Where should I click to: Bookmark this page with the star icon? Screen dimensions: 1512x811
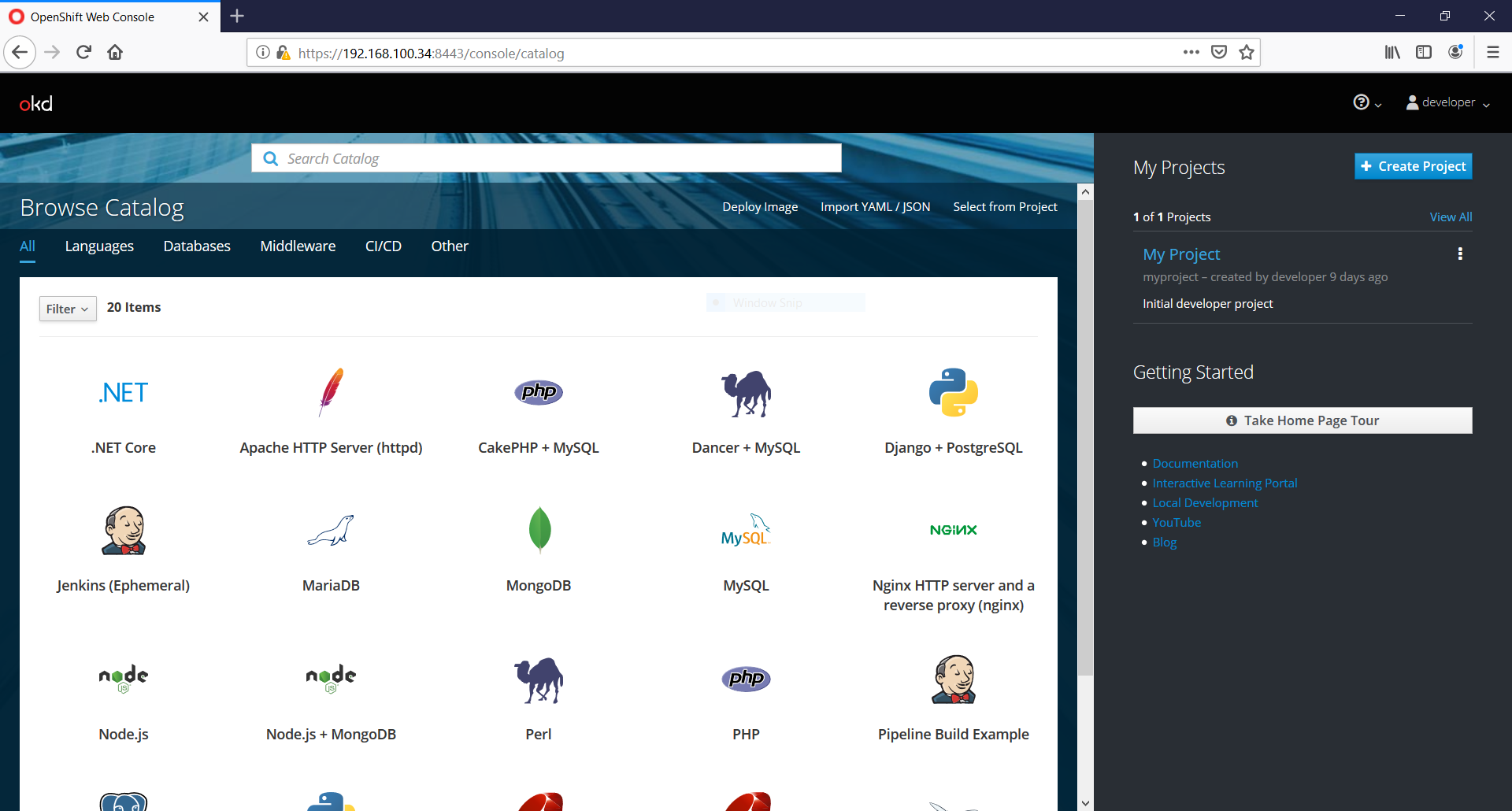tap(1247, 53)
